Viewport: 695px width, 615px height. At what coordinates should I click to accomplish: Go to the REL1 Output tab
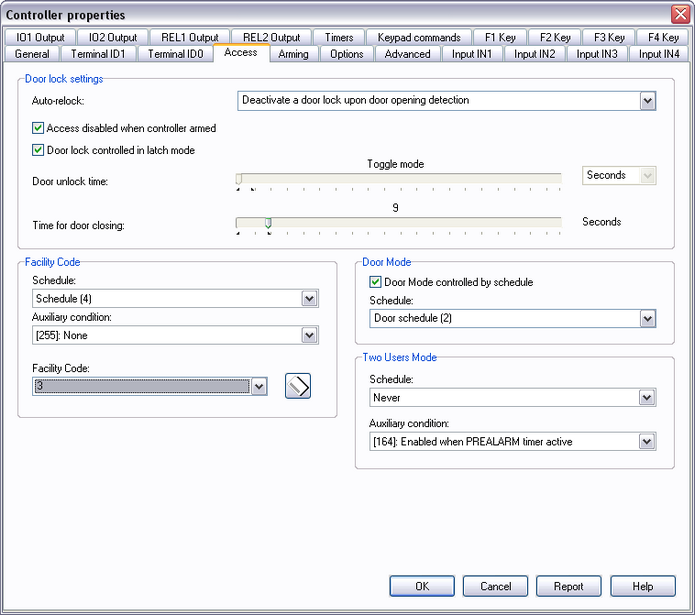click(x=189, y=38)
